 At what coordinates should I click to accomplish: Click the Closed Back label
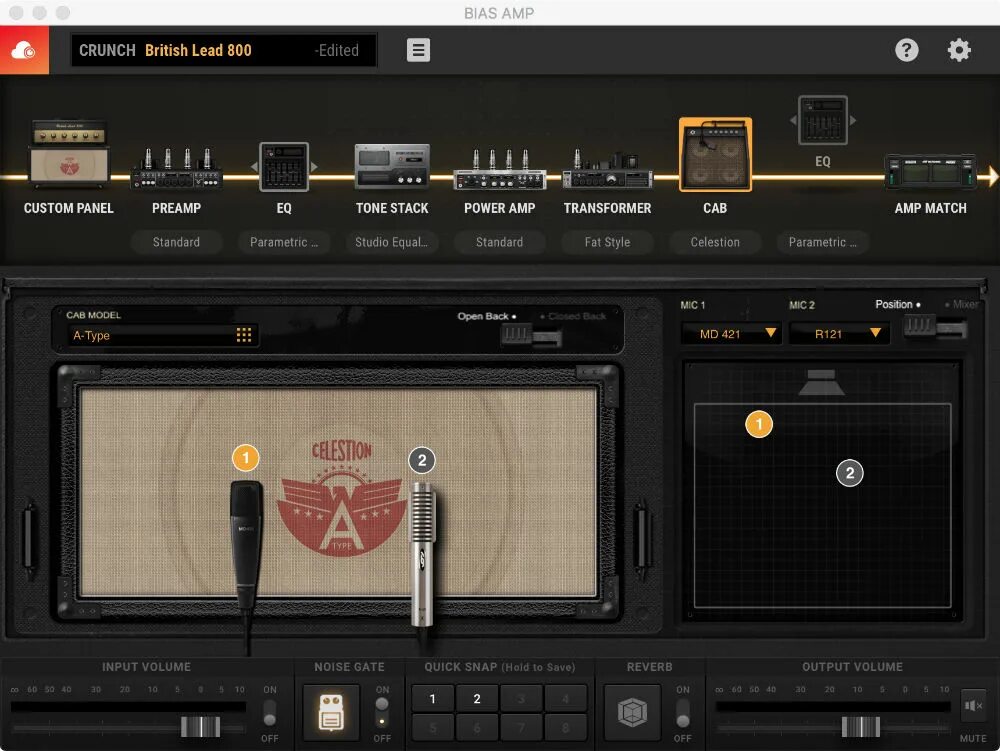[x=577, y=316]
